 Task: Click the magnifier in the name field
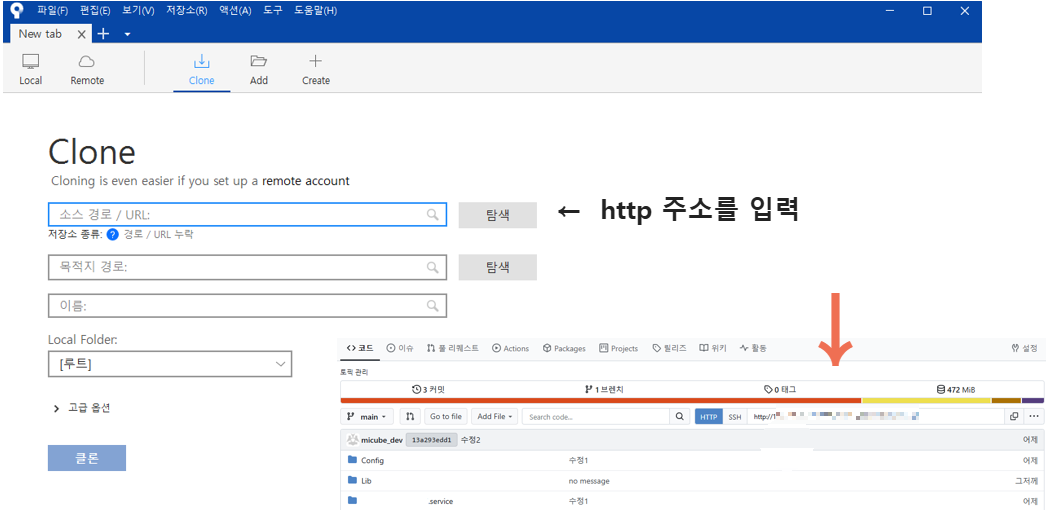(433, 306)
